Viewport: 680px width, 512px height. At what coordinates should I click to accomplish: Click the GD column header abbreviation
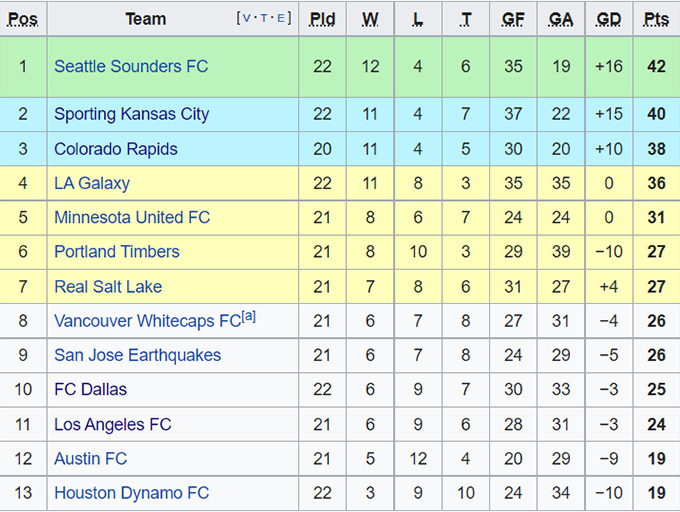pos(608,19)
